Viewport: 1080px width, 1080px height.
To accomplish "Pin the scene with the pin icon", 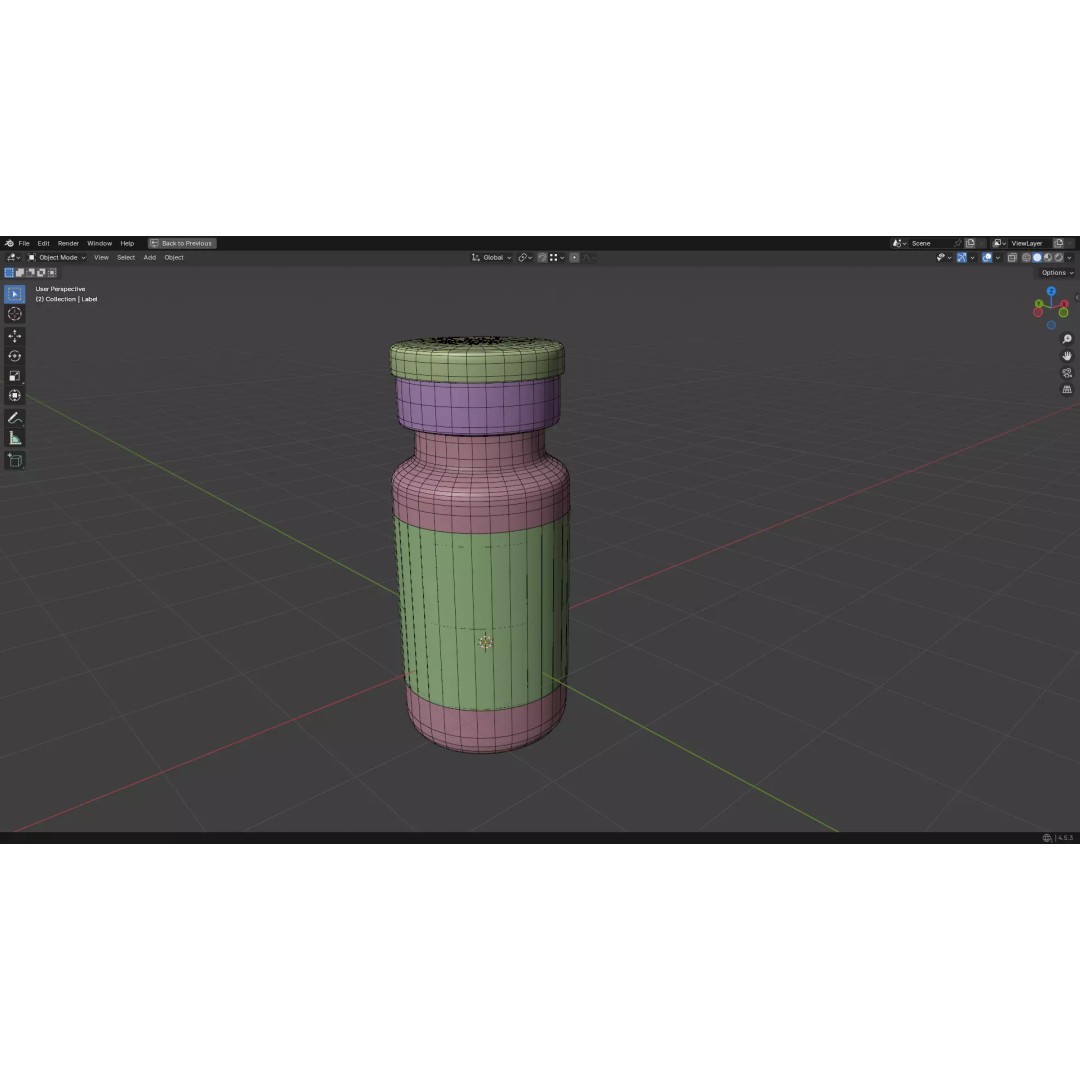I will coord(958,243).
